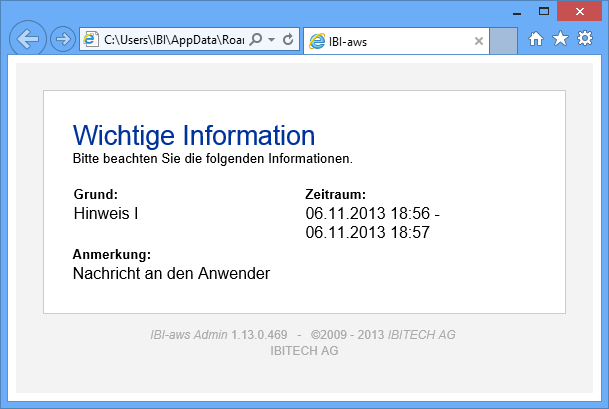
Task: Click the magnifier search icon in the address bar
Action: pos(255,40)
